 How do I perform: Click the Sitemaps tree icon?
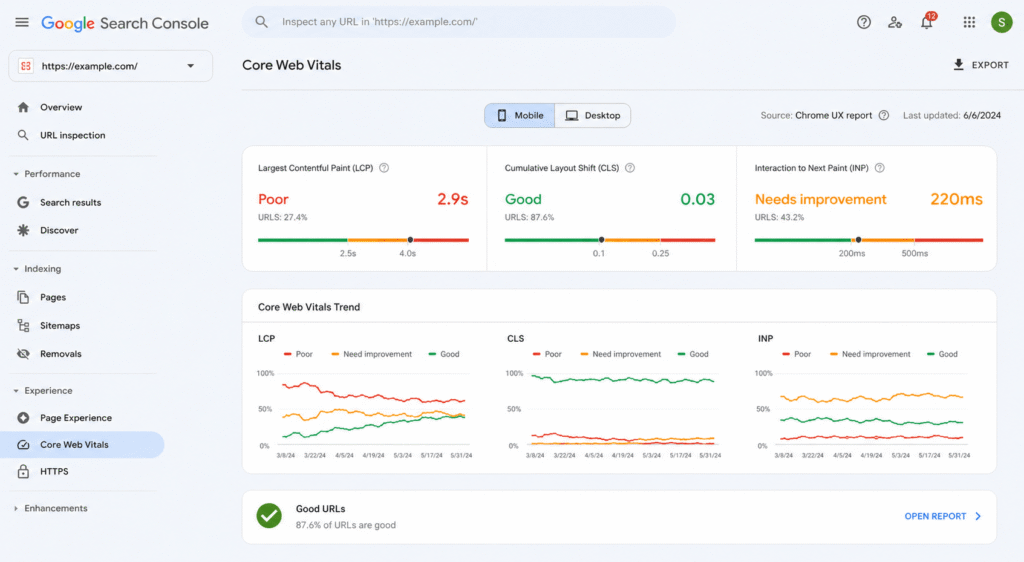[x=24, y=325]
